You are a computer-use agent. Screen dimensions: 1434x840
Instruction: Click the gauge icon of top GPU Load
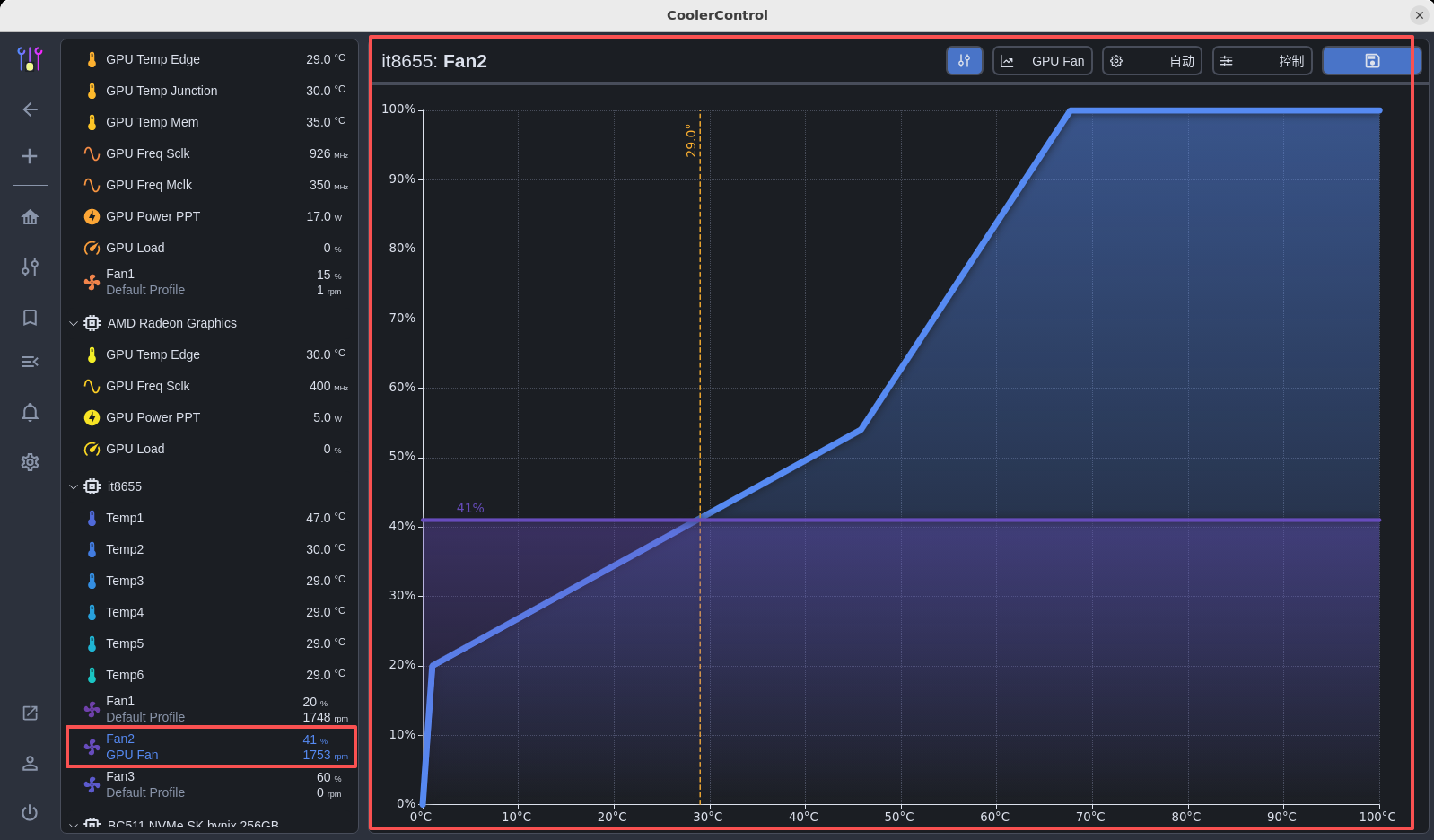[x=92, y=248]
